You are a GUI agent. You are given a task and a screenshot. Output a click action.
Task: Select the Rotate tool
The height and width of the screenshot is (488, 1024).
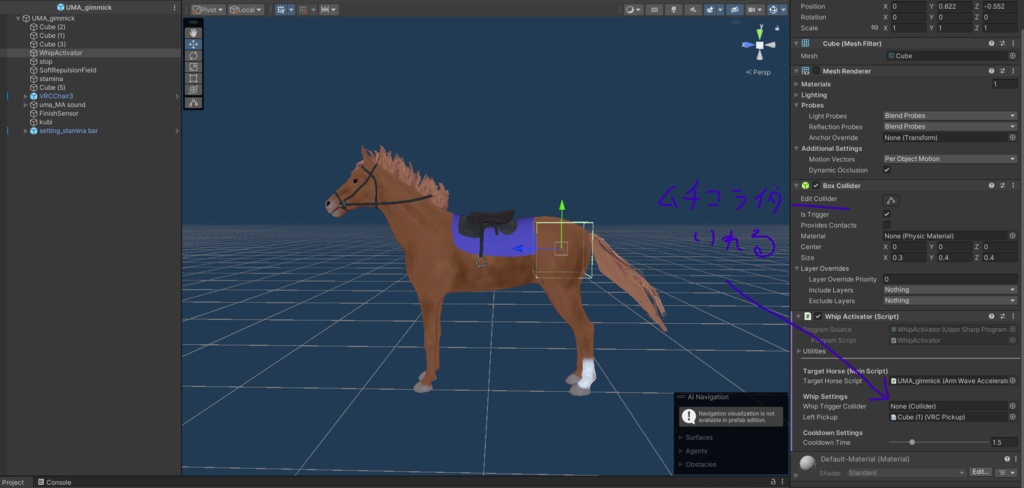(x=193, y=56)
